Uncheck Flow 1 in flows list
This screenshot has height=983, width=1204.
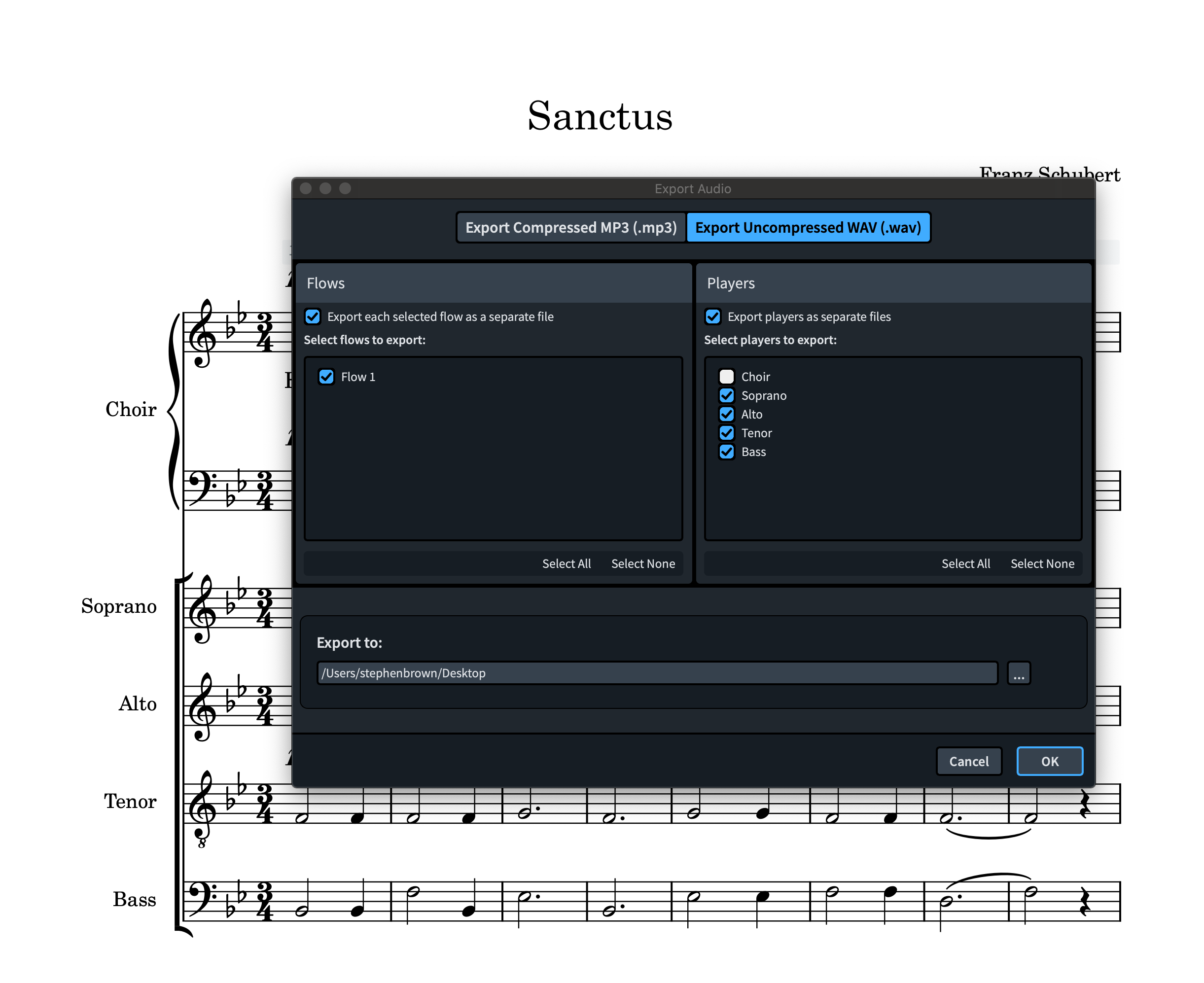(326, 377)
